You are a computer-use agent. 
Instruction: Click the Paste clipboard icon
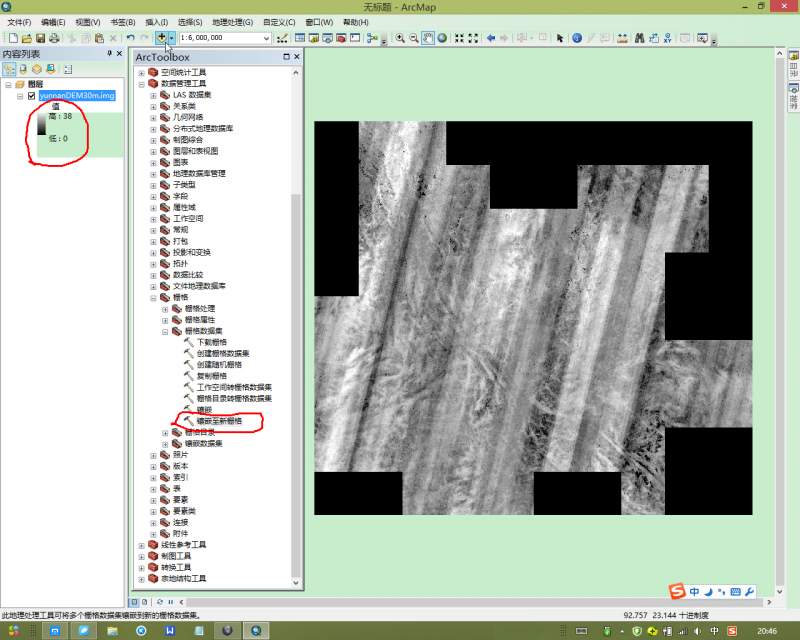click(99, 38)
